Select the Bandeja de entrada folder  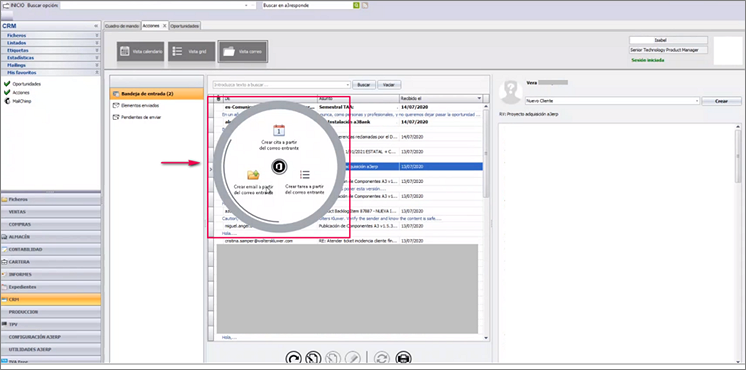pyautogui.click(x=157, y=94)
